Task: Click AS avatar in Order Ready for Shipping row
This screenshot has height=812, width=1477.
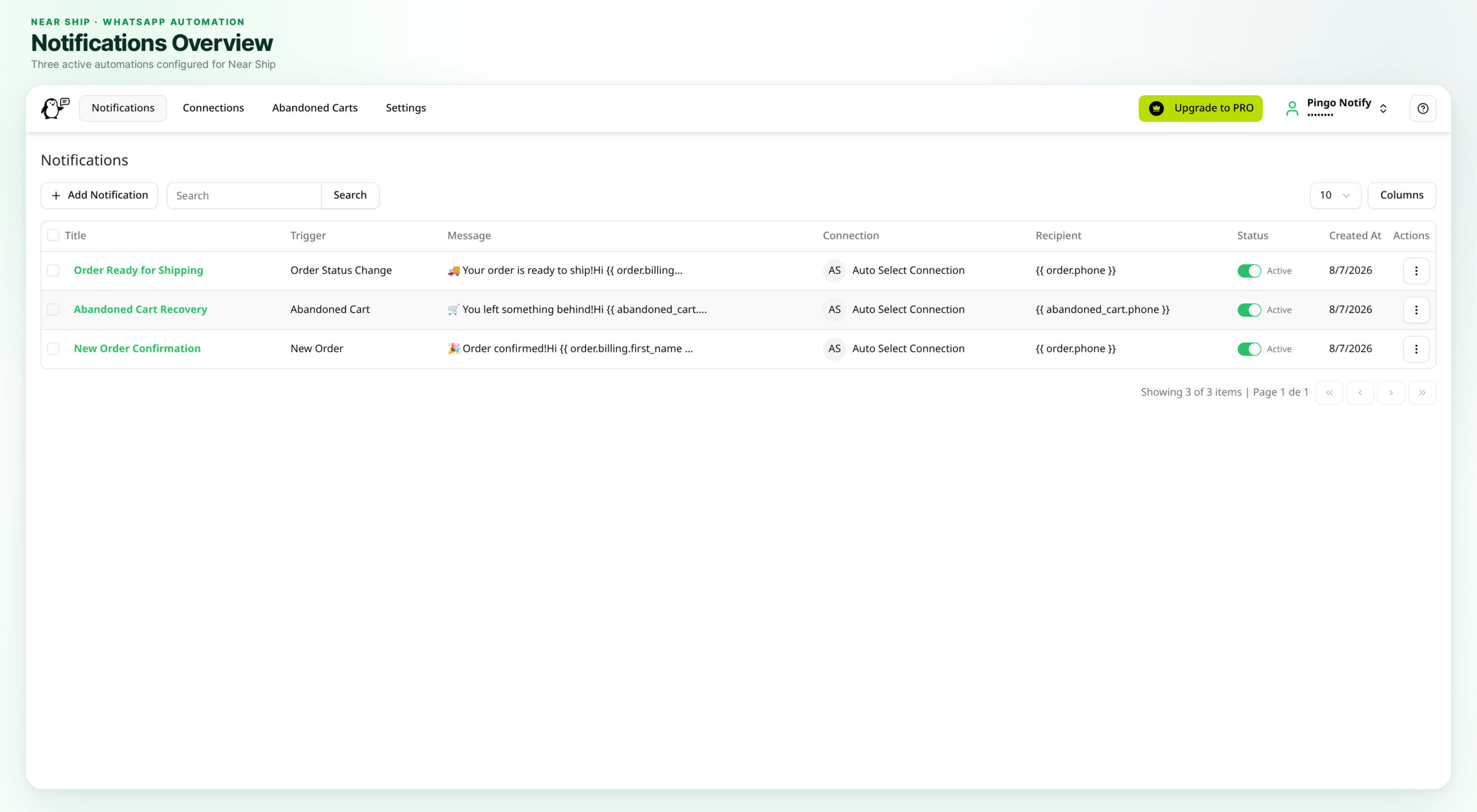Action: pyautogui.click(x=834, y=270)
